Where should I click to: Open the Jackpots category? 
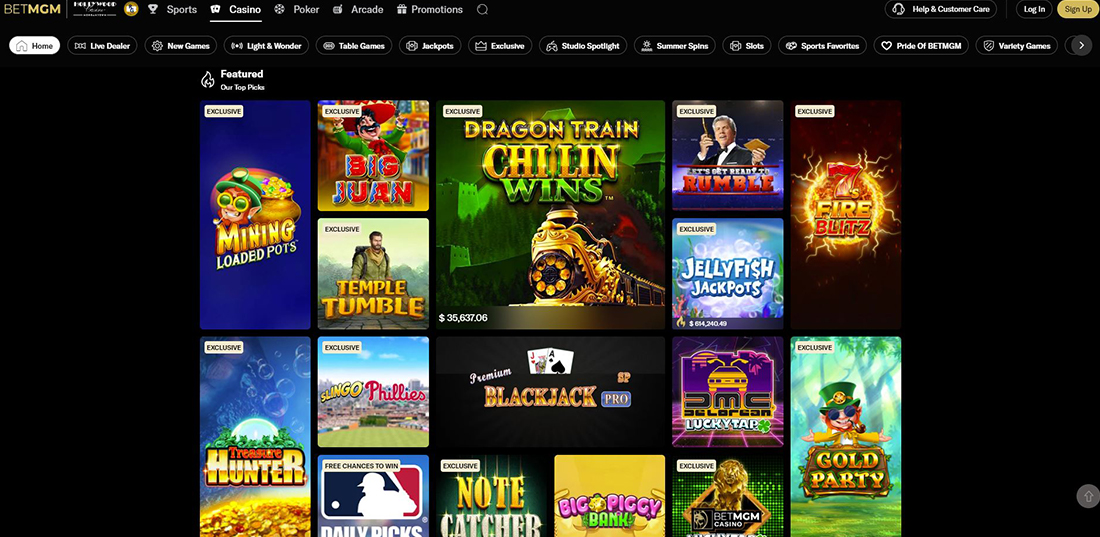[x=430, y=46]
